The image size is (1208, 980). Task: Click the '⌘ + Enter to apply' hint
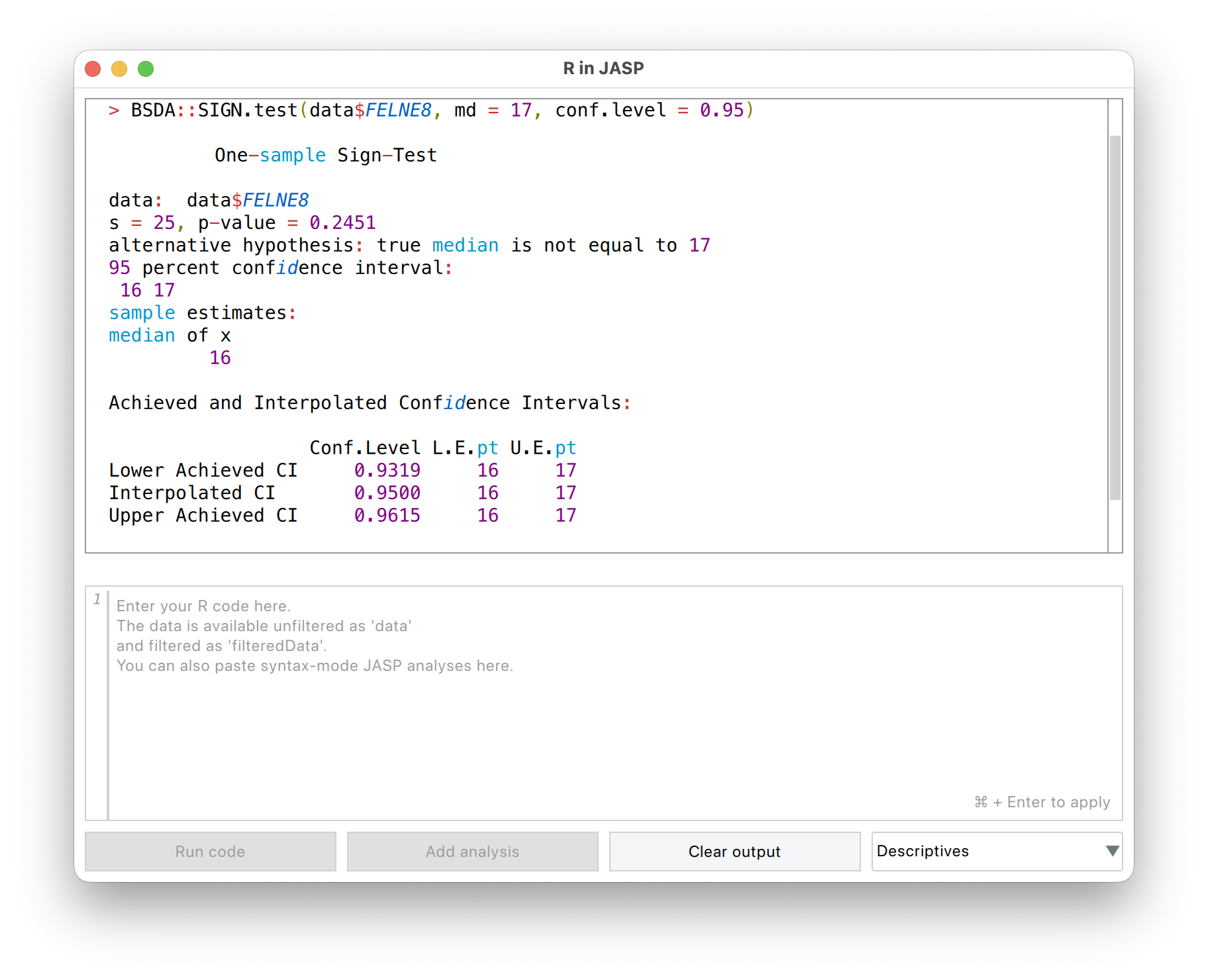[1042, 802]
